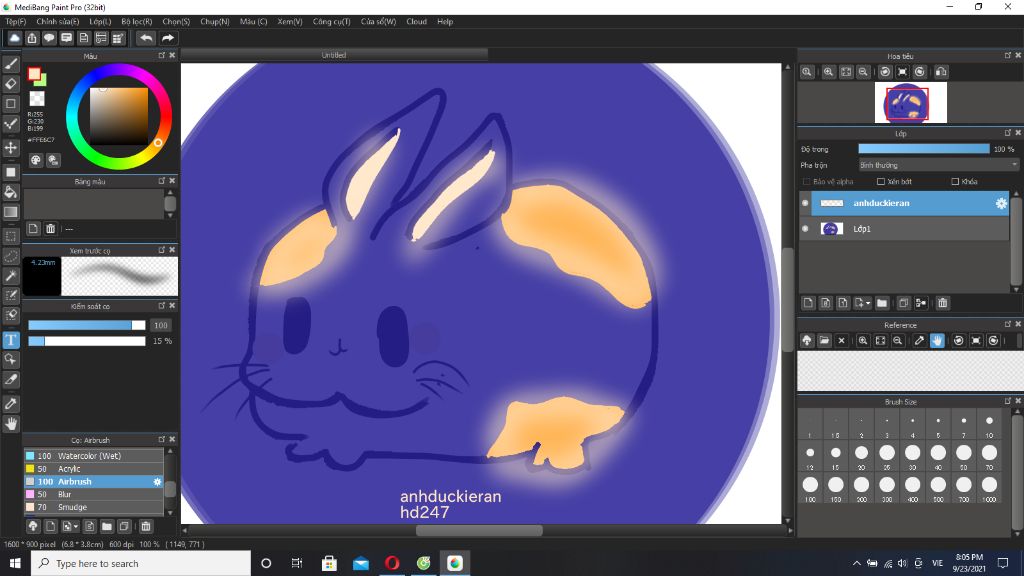Select the Text tool
The height and width of the screenshot is (576, 1024).
click(x=11, y=340)
